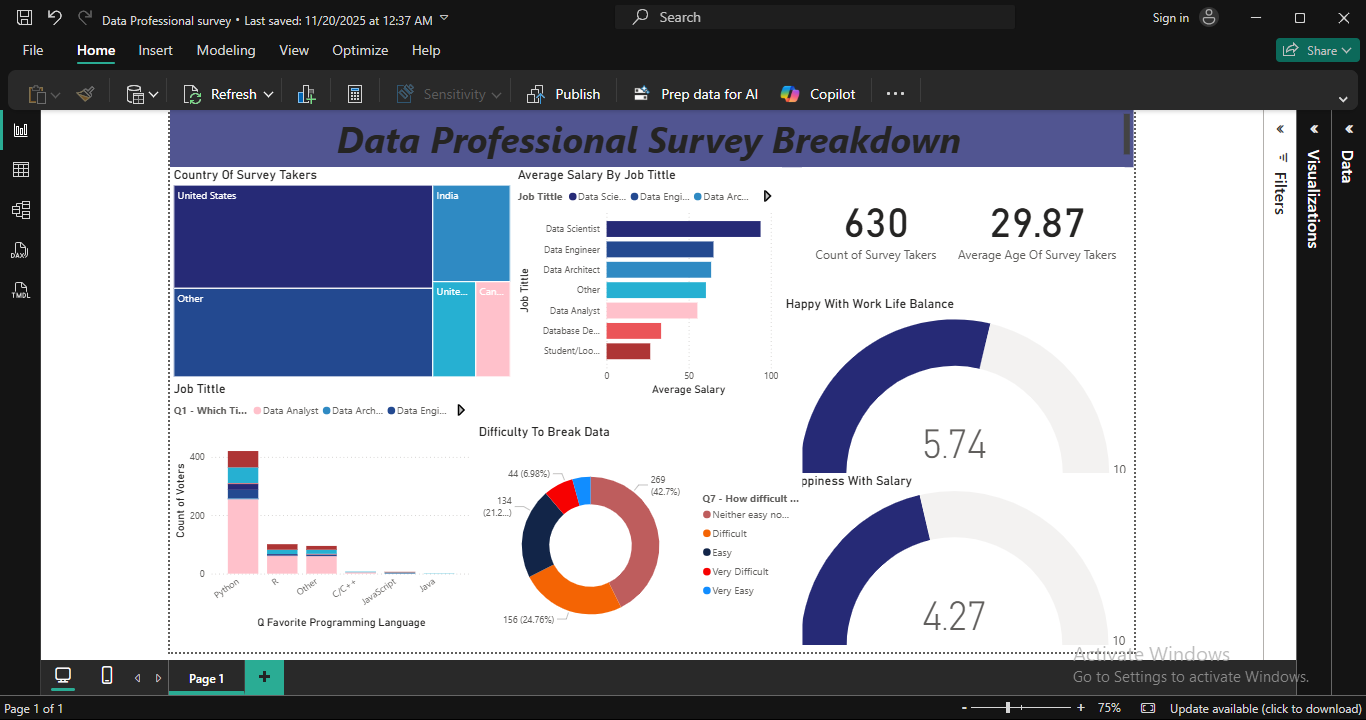Expand the Get data dropdown arrow
This screenshot has width=1366, height=720.
coord(154,95)
